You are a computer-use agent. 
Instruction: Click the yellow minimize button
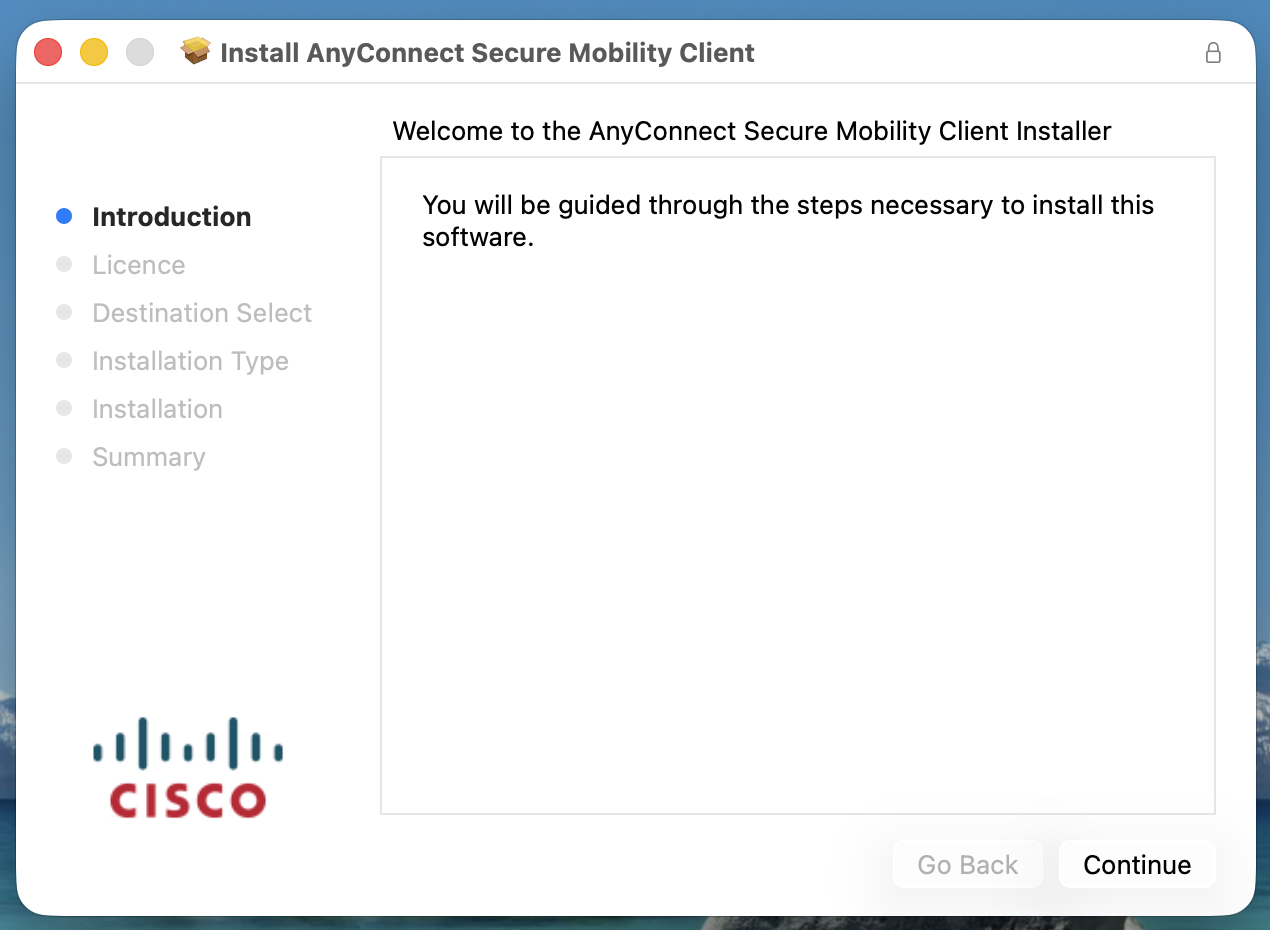point(94,52)
